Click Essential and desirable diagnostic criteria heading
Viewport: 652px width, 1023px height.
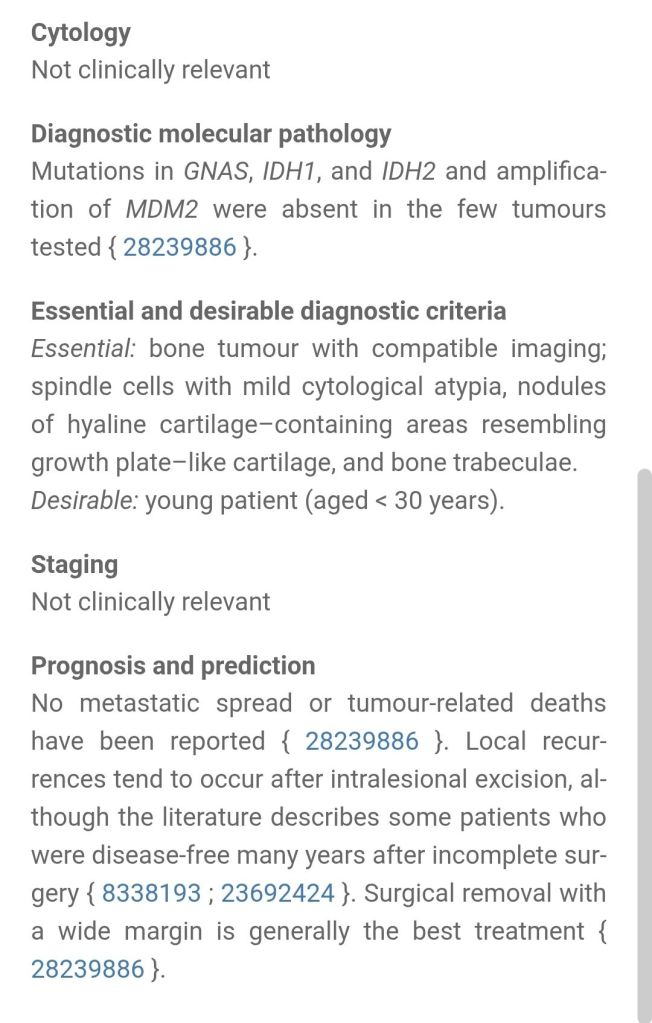[268, 310]
